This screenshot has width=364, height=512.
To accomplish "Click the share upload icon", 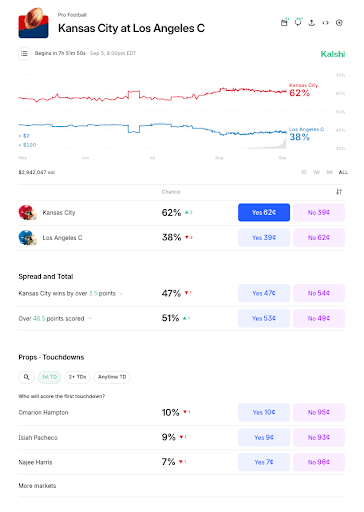I will (x=312, y=23).
